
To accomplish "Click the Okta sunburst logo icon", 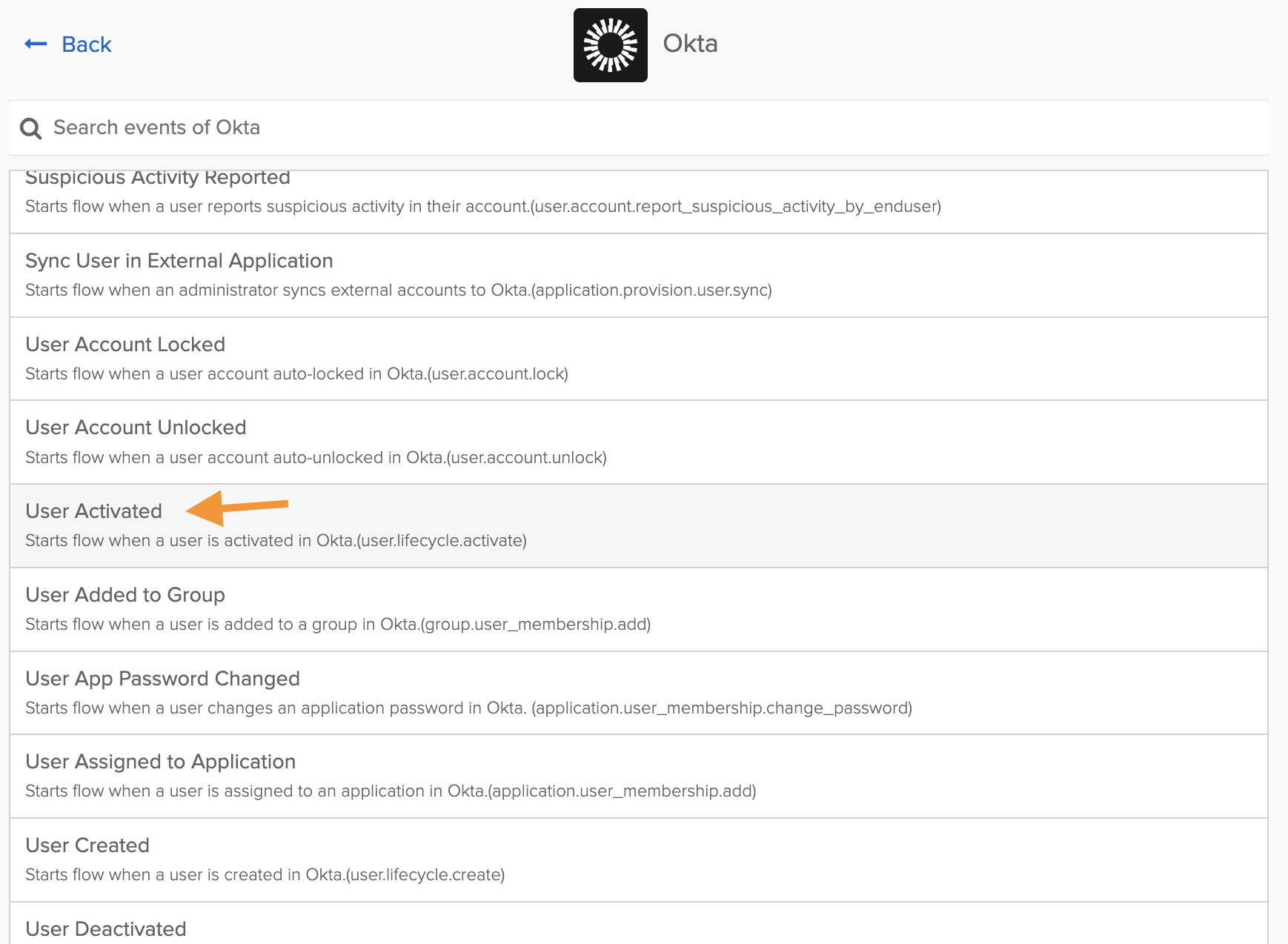I will click(x=610, y=45).
